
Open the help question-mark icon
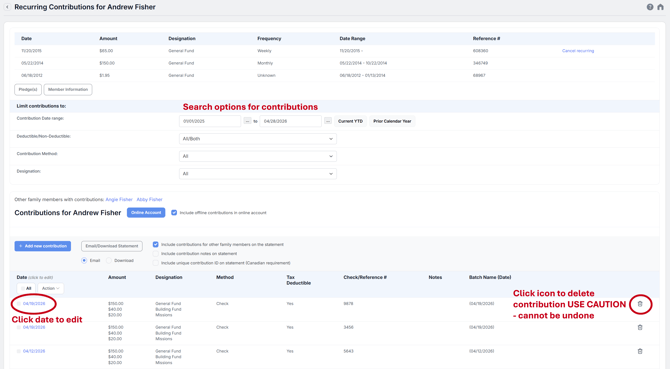click(x=649, y=7)
